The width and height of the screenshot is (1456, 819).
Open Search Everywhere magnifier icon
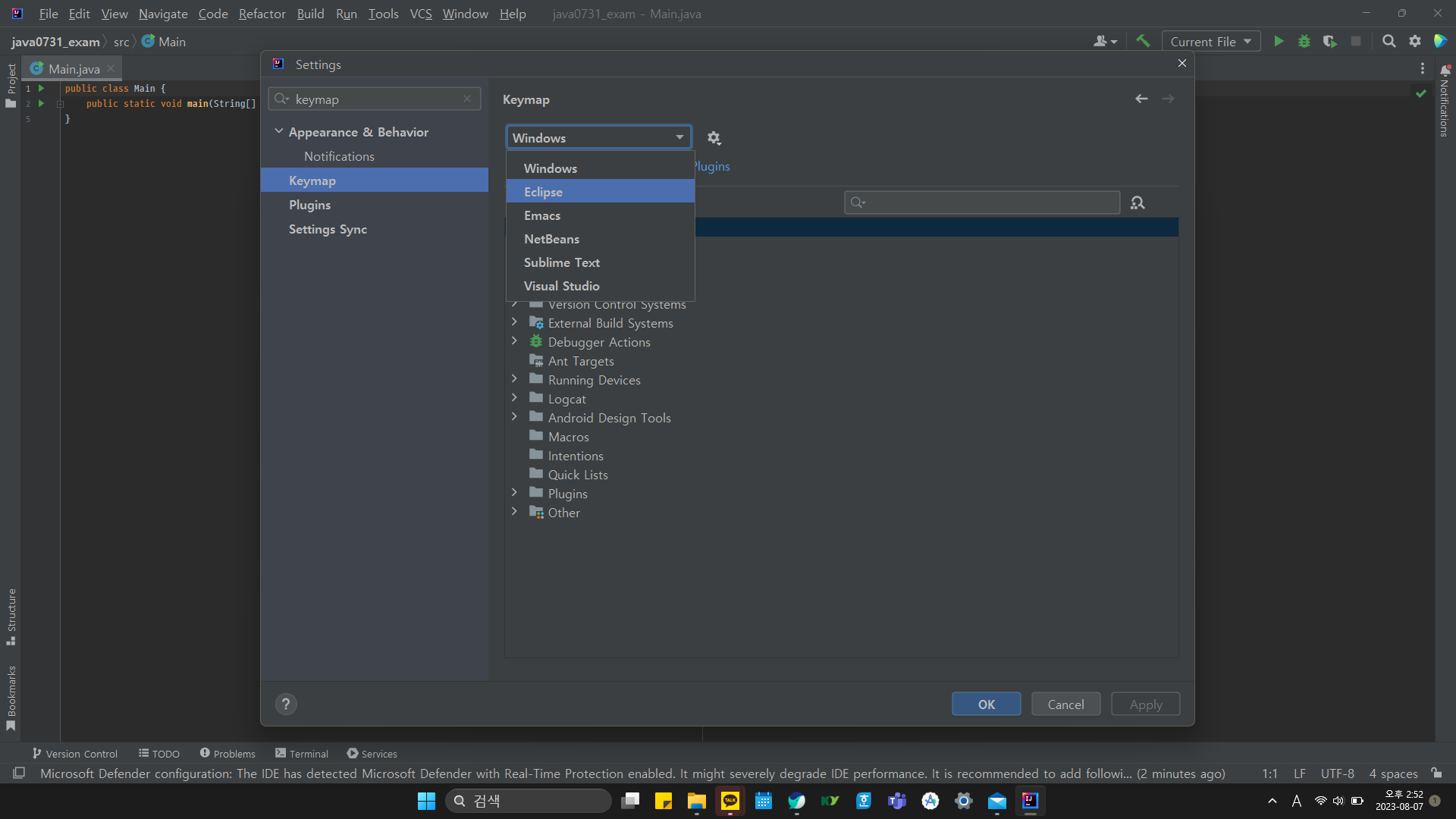point(1389,42)
